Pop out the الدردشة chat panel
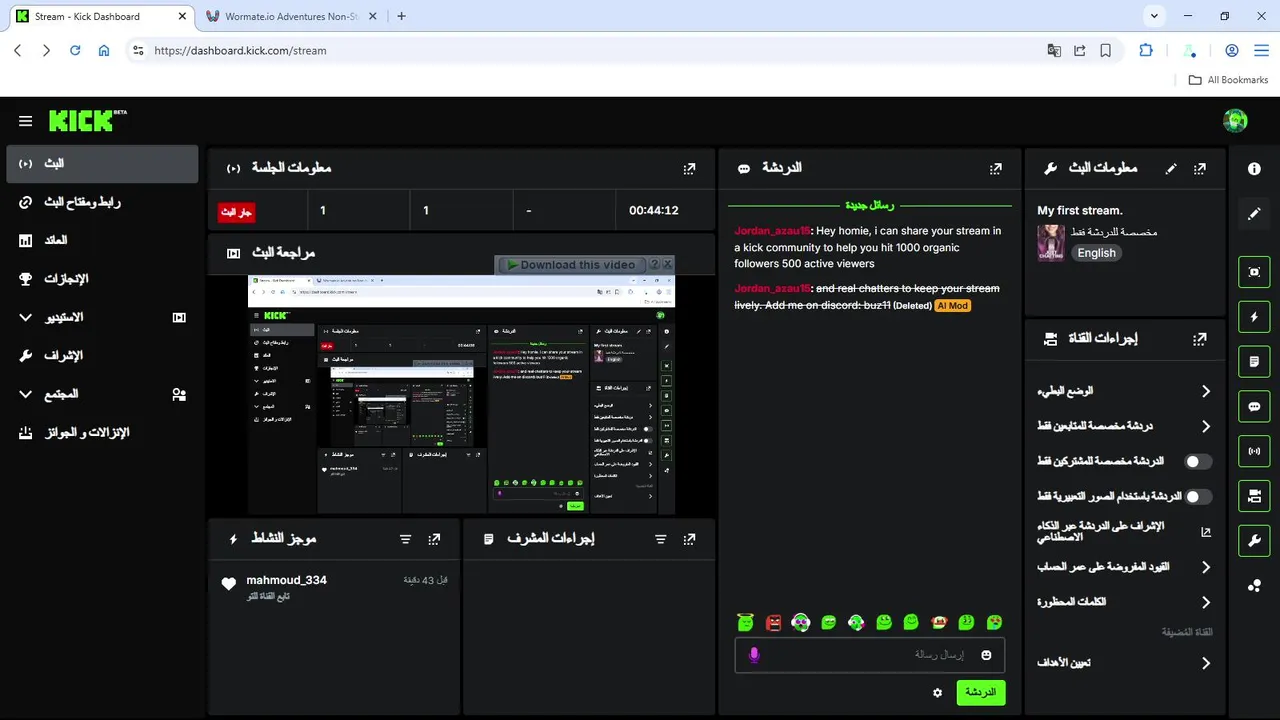 pyautogui.click(x=995, y=169)
